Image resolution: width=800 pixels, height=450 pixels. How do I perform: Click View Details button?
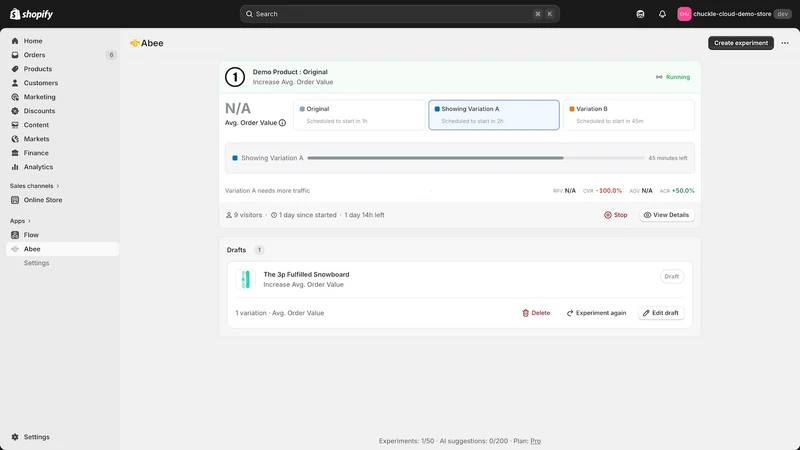coord(666,215)
